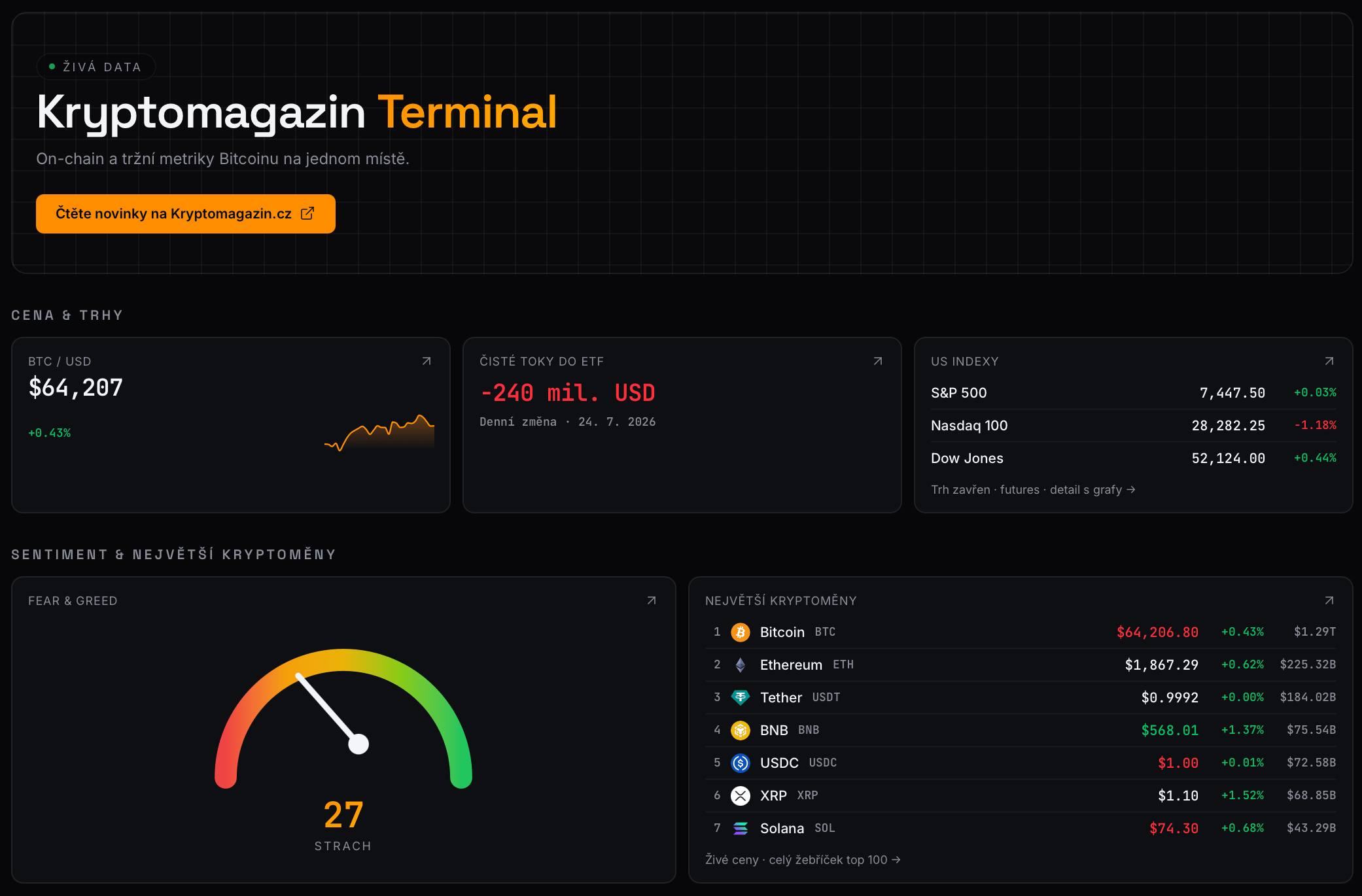Click Dow Jones value 52,124.00
Viewport: 1362px width, 896px height.
click(x=1229, y=458)
